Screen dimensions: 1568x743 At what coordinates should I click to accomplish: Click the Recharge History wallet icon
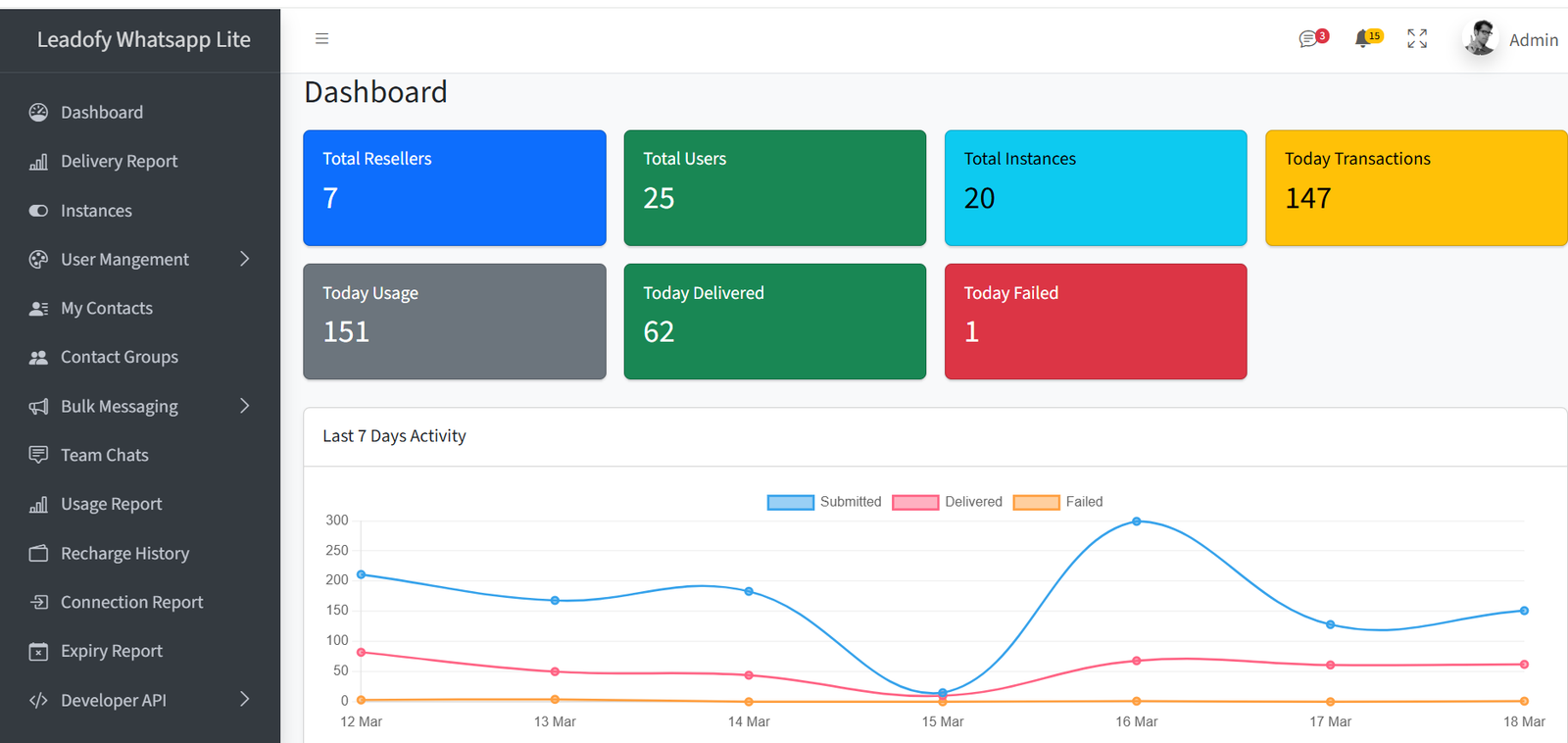tap(38, 554)
